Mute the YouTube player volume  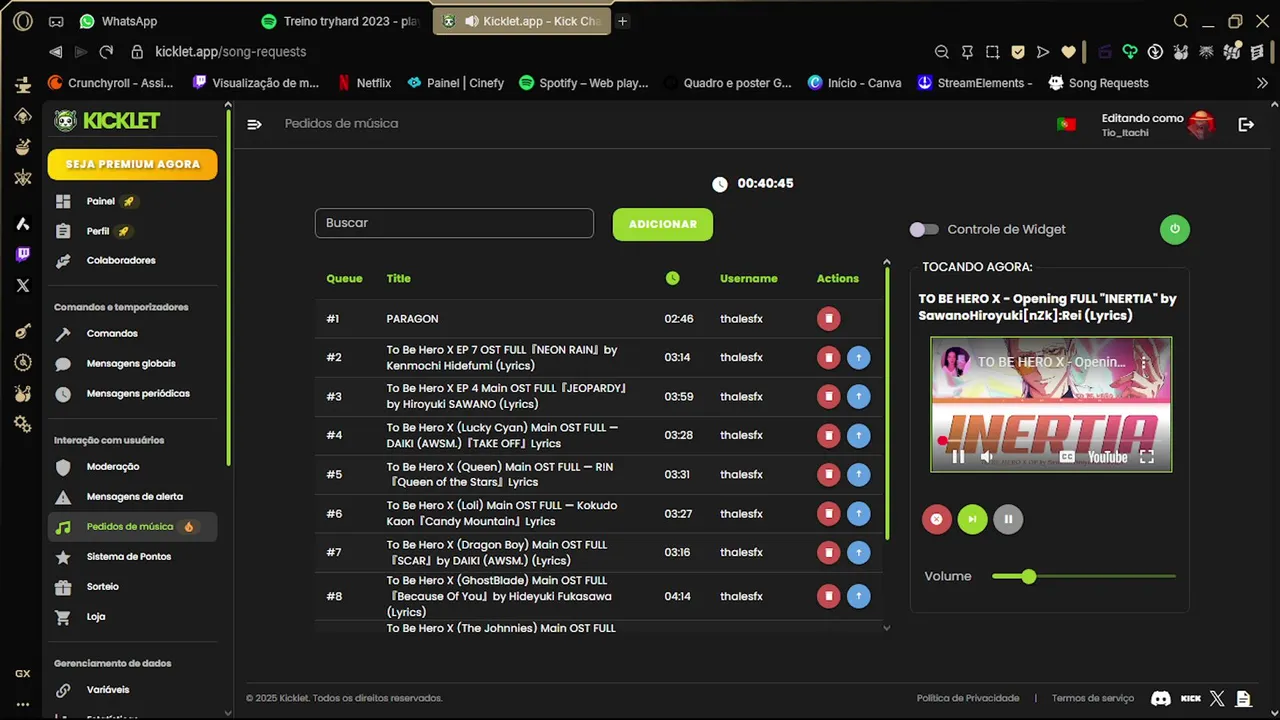click(x=987, y=457)
